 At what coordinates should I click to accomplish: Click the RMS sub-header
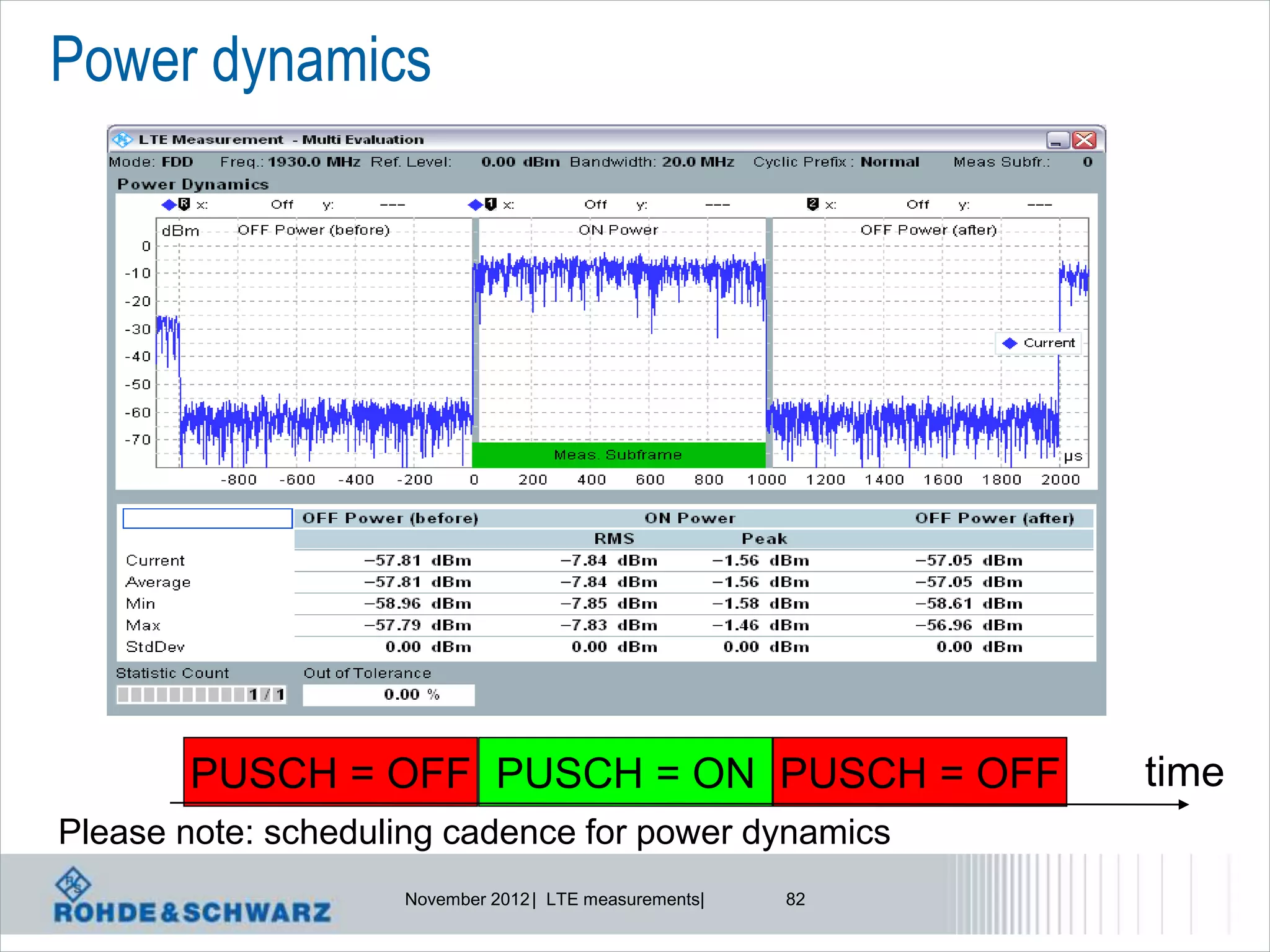click(x=614, y=539)
